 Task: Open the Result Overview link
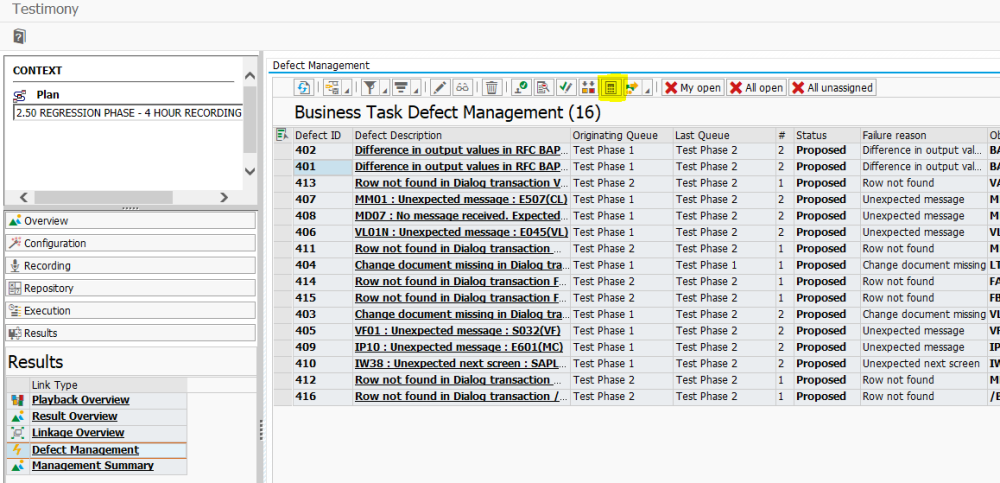75,416
